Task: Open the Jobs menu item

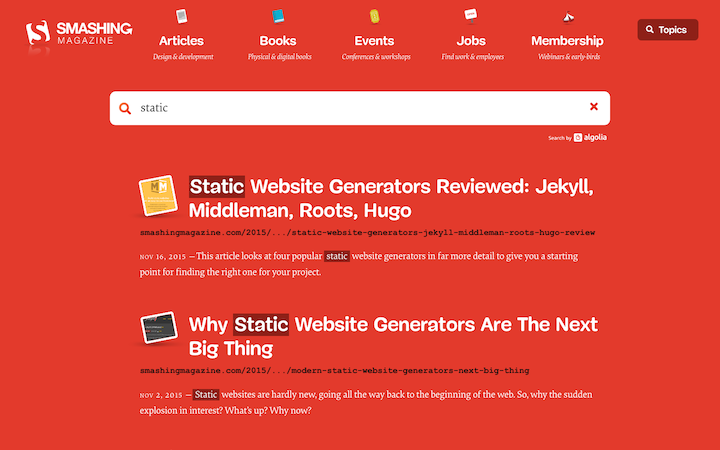Action: pyautogui.click(x=470, y=41)
